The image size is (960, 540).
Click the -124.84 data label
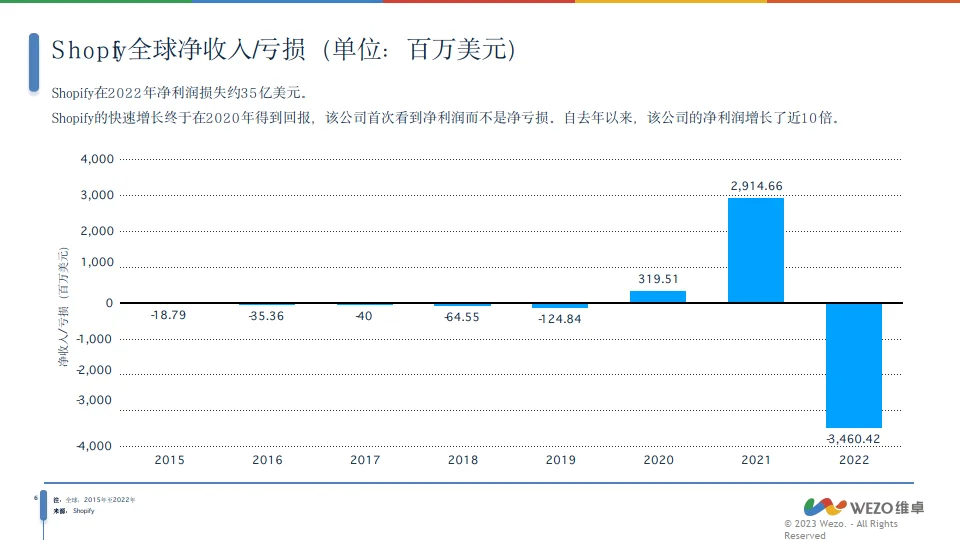pyautogui.click(x=560, y=319)
